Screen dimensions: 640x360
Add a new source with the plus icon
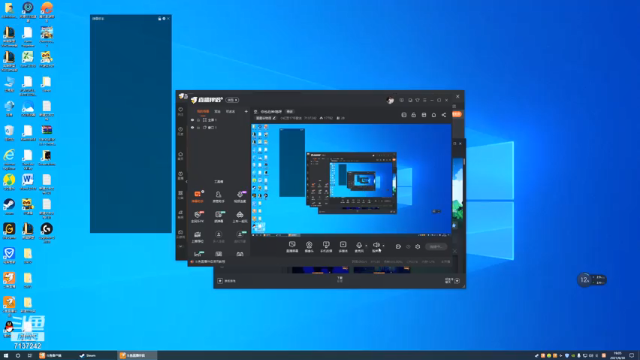pos(246,111)
